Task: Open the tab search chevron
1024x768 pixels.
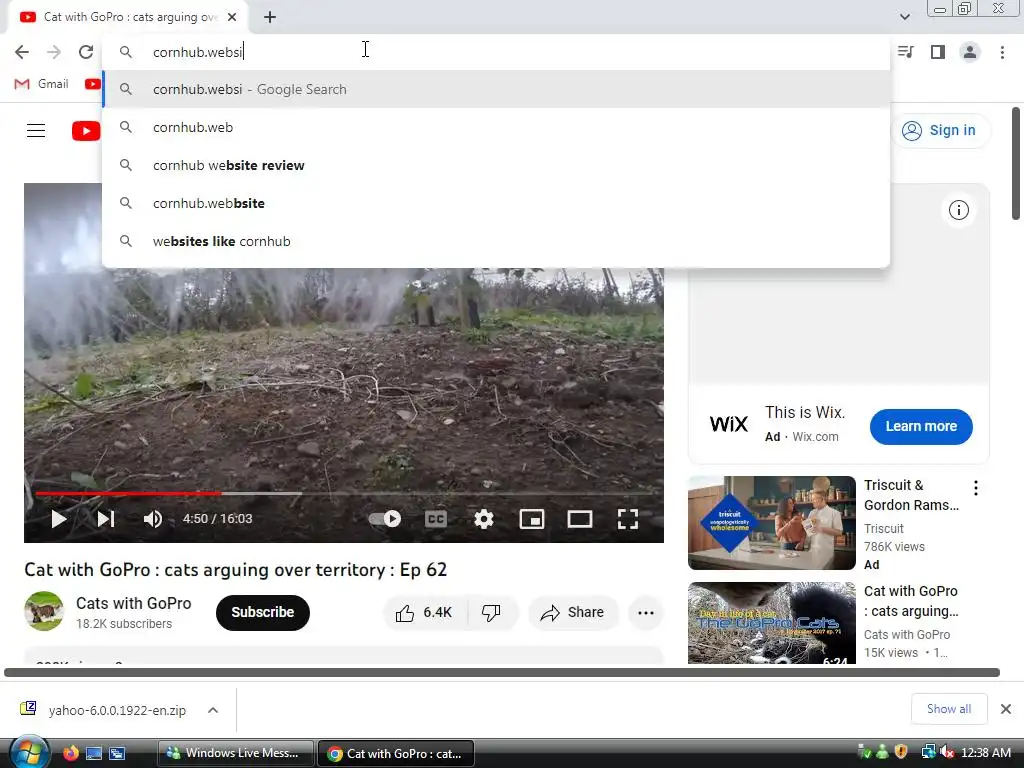Action: 904,17
